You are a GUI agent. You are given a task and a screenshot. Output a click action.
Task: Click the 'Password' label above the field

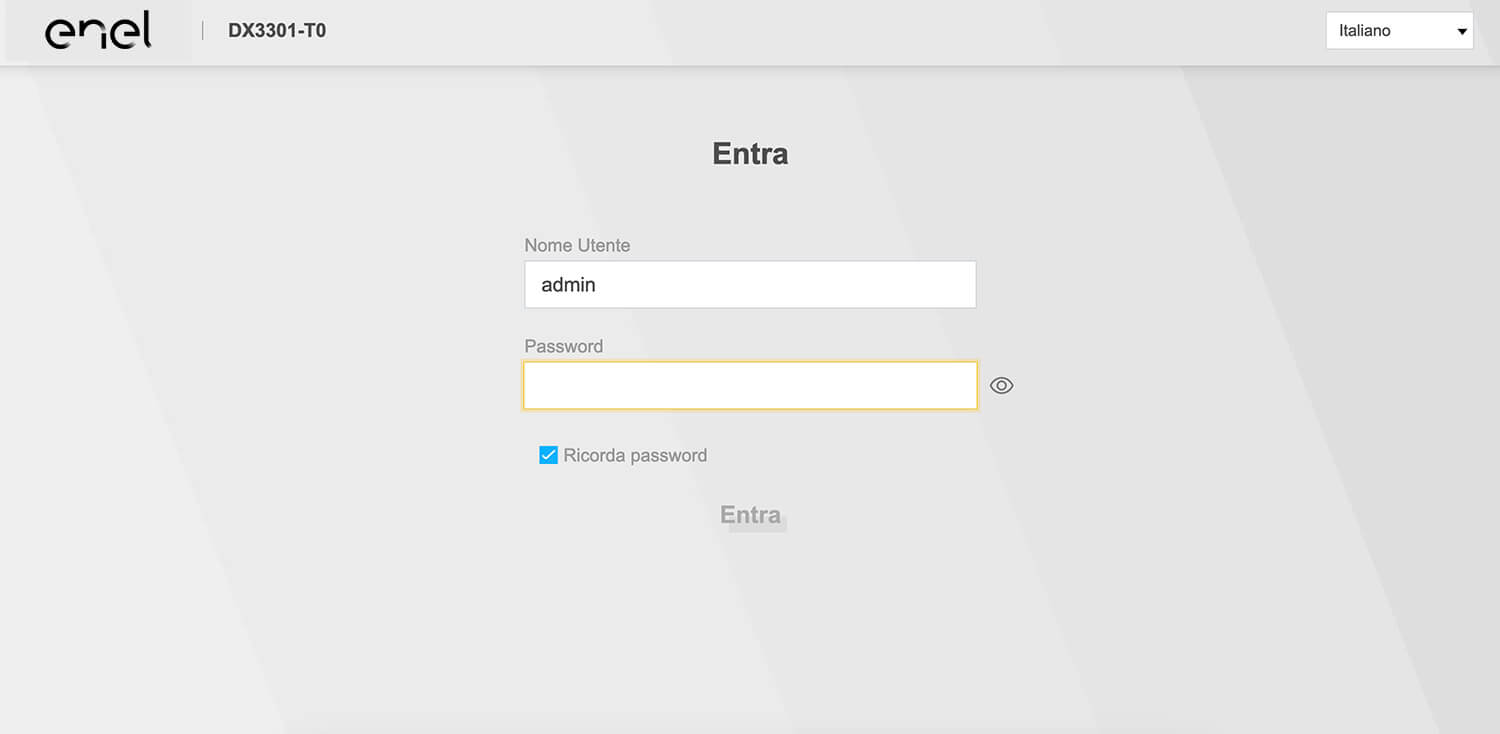[563, 346]
